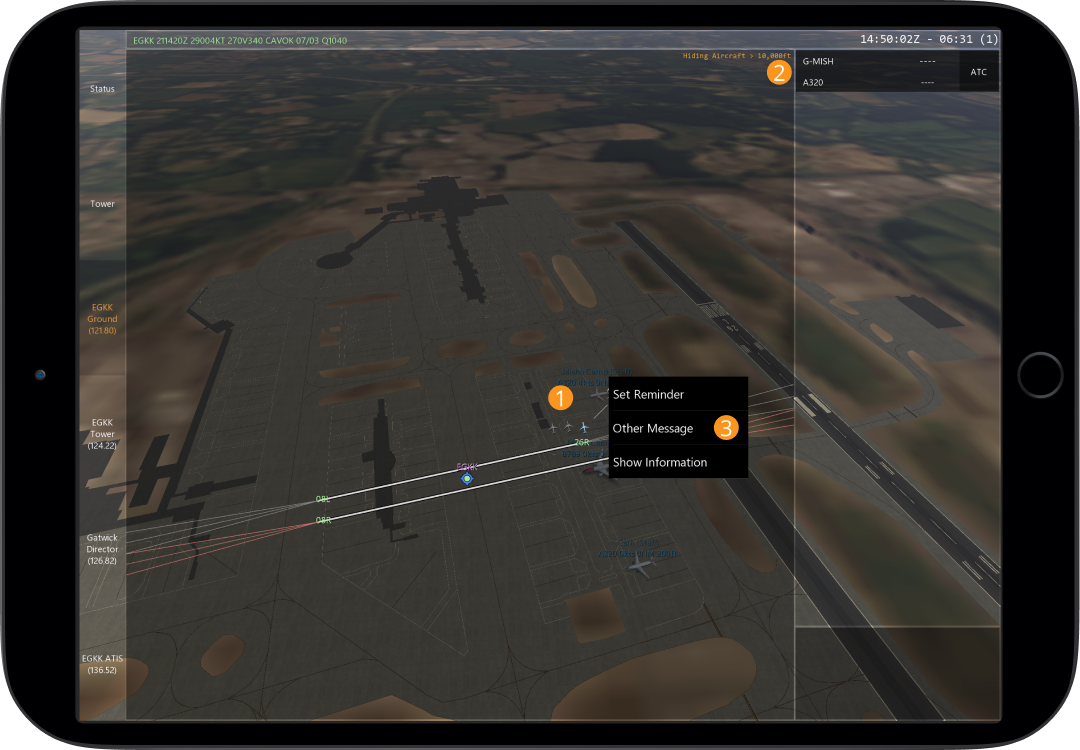Click the leftmost parked aircraft icon on the apron

tap(553, 427)
